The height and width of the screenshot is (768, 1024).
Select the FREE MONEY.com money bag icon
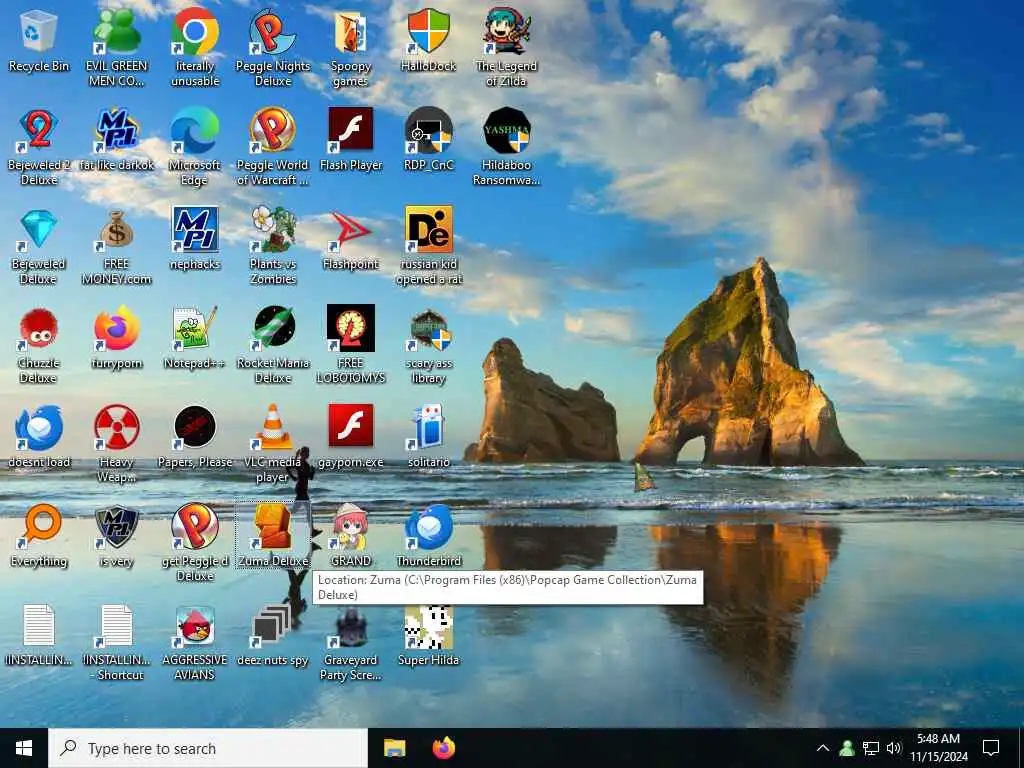(x=116, y=246)
